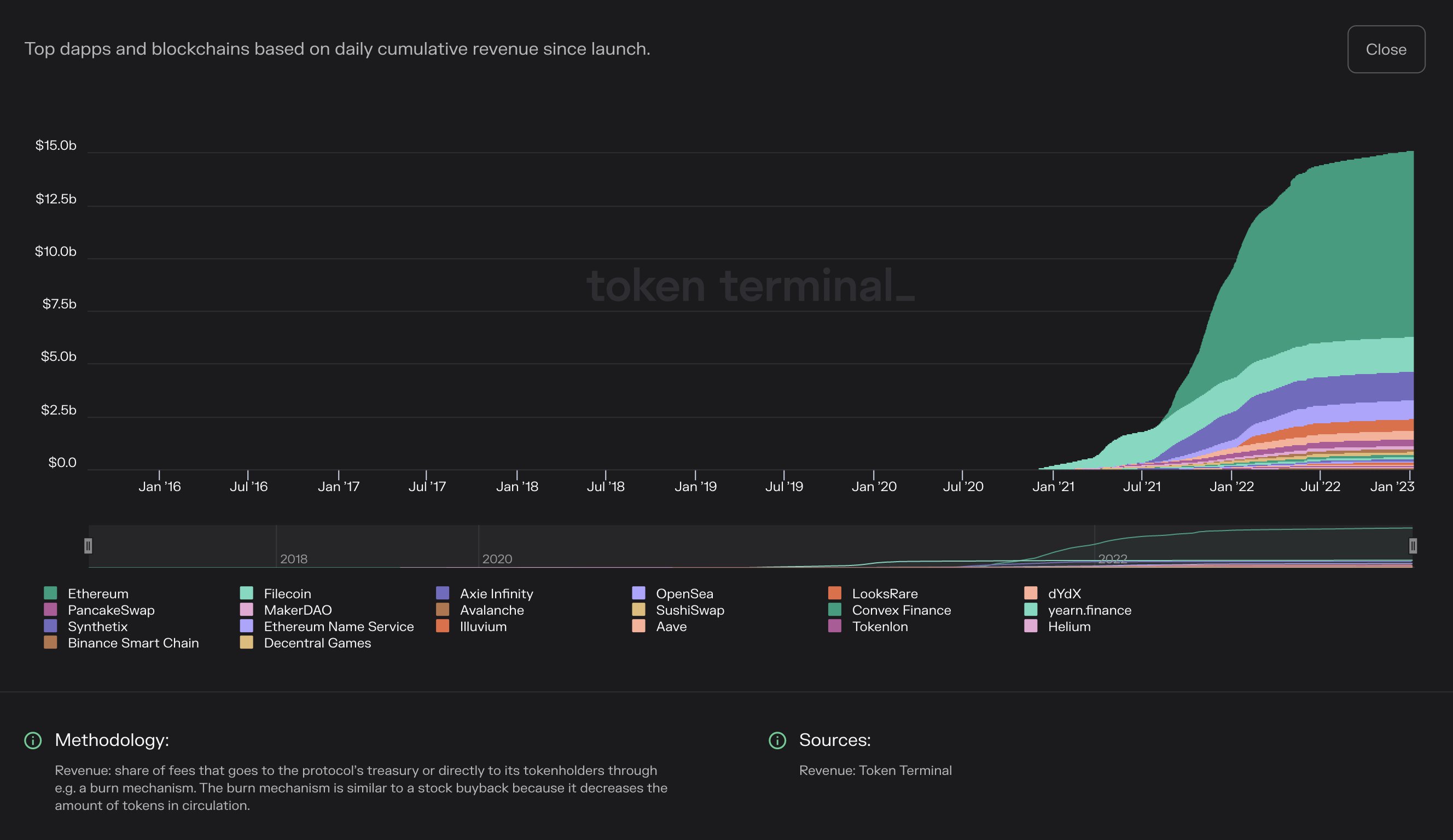Click the Binance Smart Chain legend swatch
The image size is (1453, 840).
(x=50, y=642)
